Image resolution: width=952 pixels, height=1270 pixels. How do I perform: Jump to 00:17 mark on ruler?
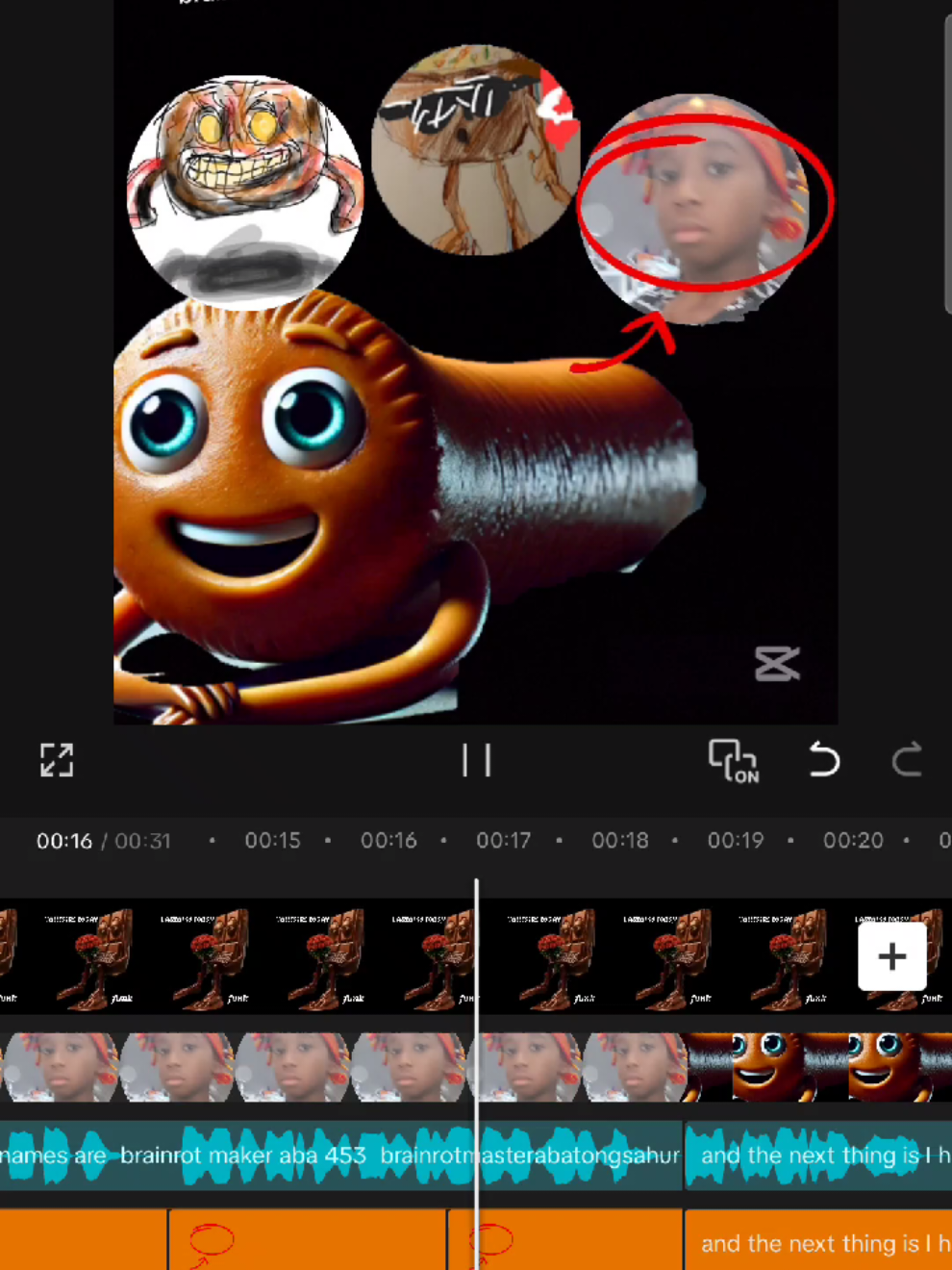coord(504,840)
